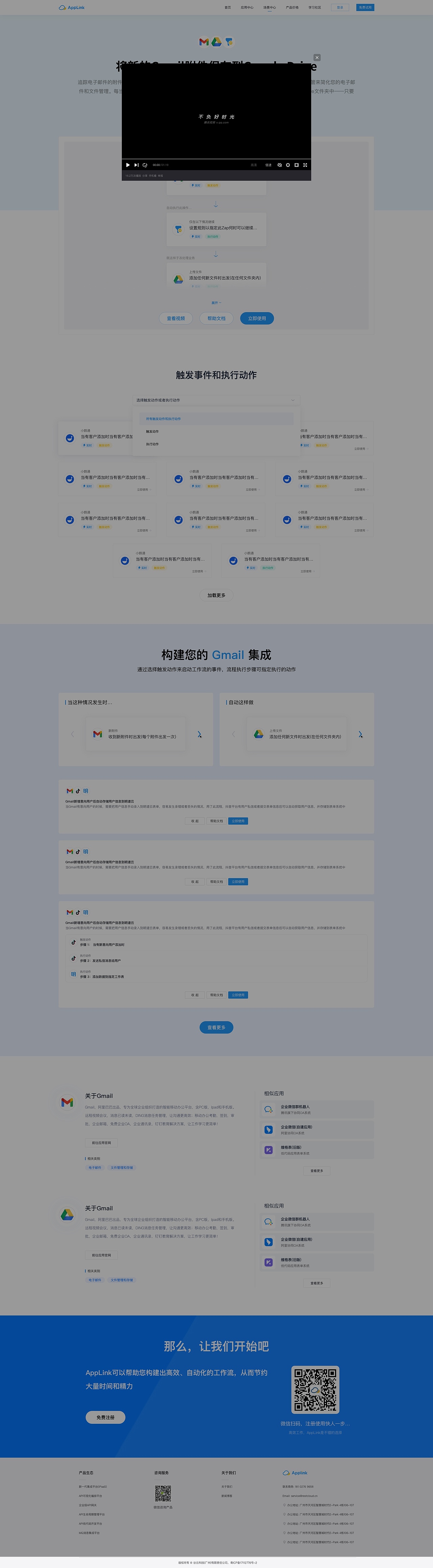
Task: Click 执行动作 green tag on last card
Action: [x=268, y=568]
